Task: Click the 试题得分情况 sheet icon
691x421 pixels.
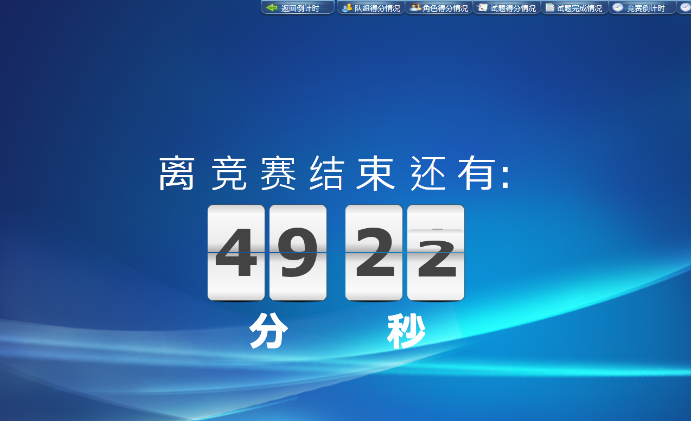Action: pos(483,8)
